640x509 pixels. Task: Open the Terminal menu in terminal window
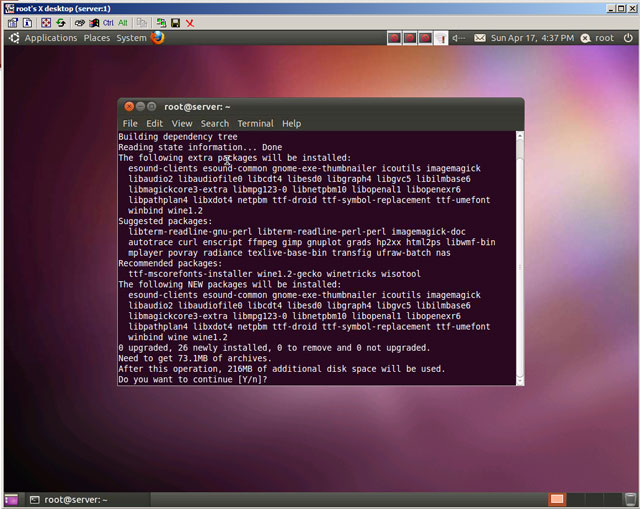point(256,123)
